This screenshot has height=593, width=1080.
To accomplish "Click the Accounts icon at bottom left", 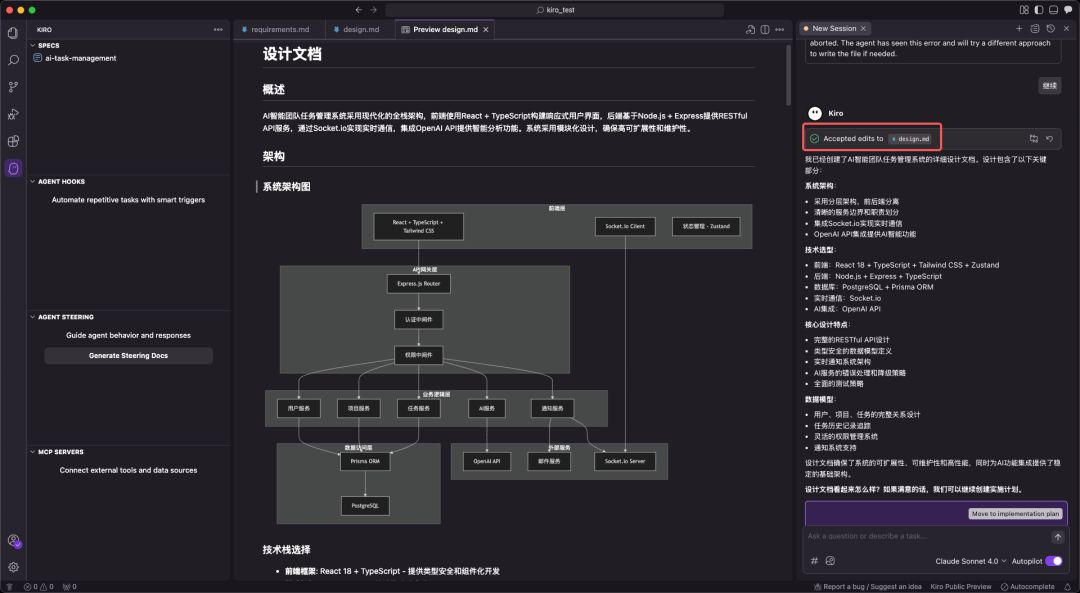I will [x=12, y=540].
